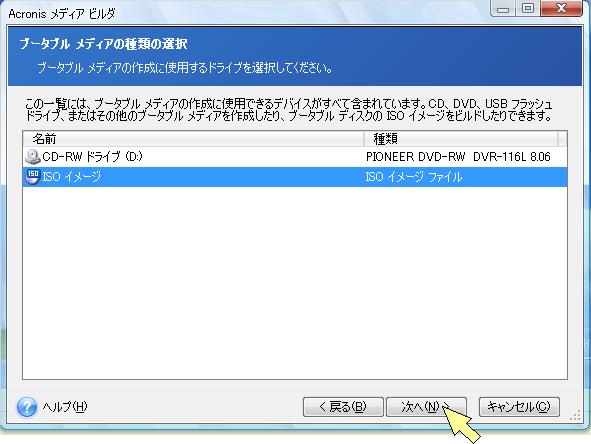Click the blue help question mark icon
This screenshot has width=591, height=444.
coord(27,407)
